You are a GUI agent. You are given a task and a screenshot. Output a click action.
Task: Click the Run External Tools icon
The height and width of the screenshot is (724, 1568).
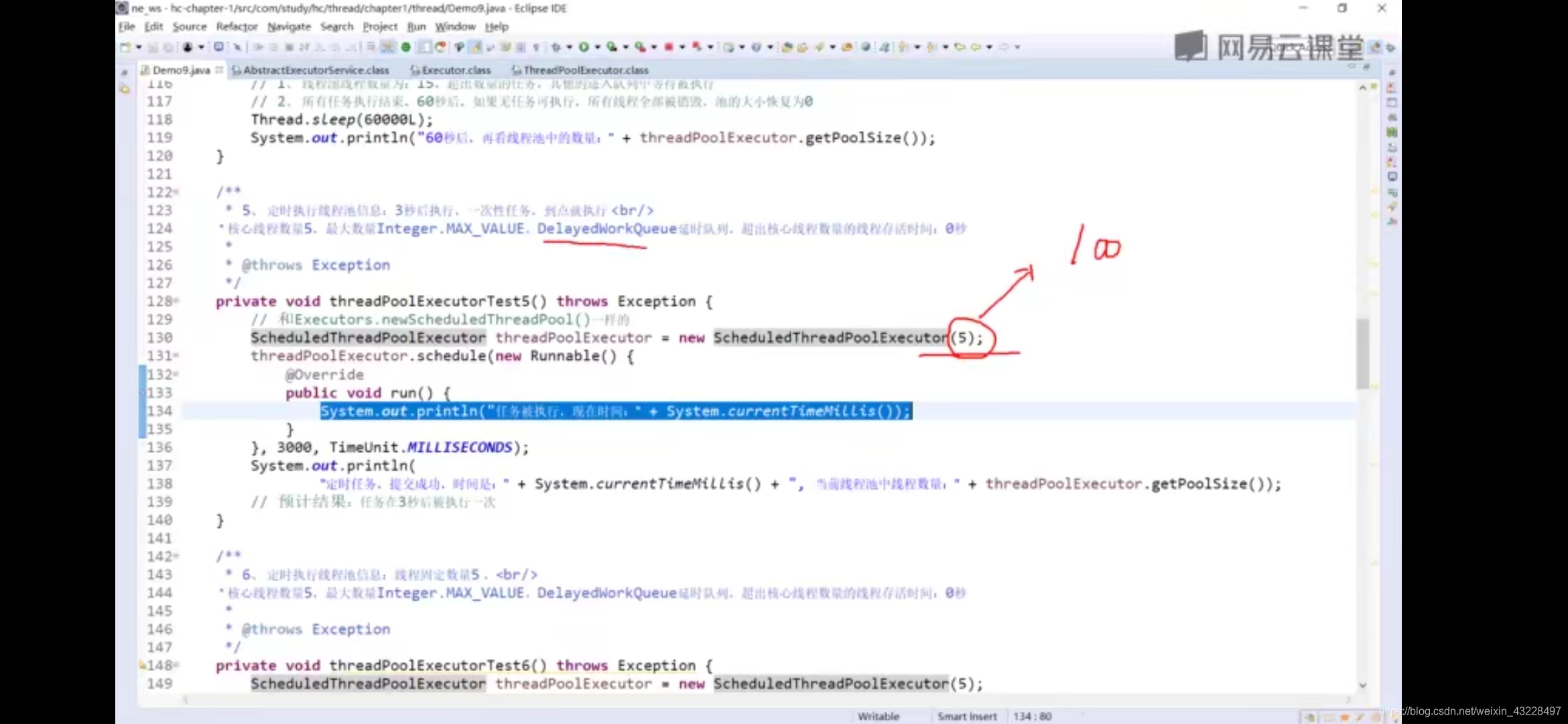point(641,47)
